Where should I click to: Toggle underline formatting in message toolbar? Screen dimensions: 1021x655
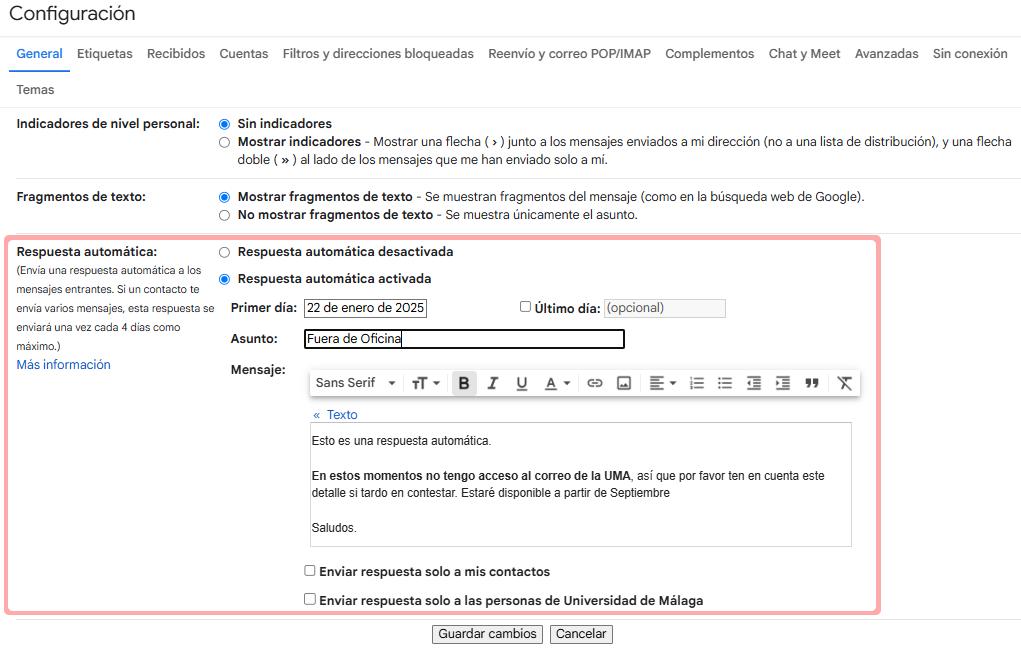click(x=522, y=383)
